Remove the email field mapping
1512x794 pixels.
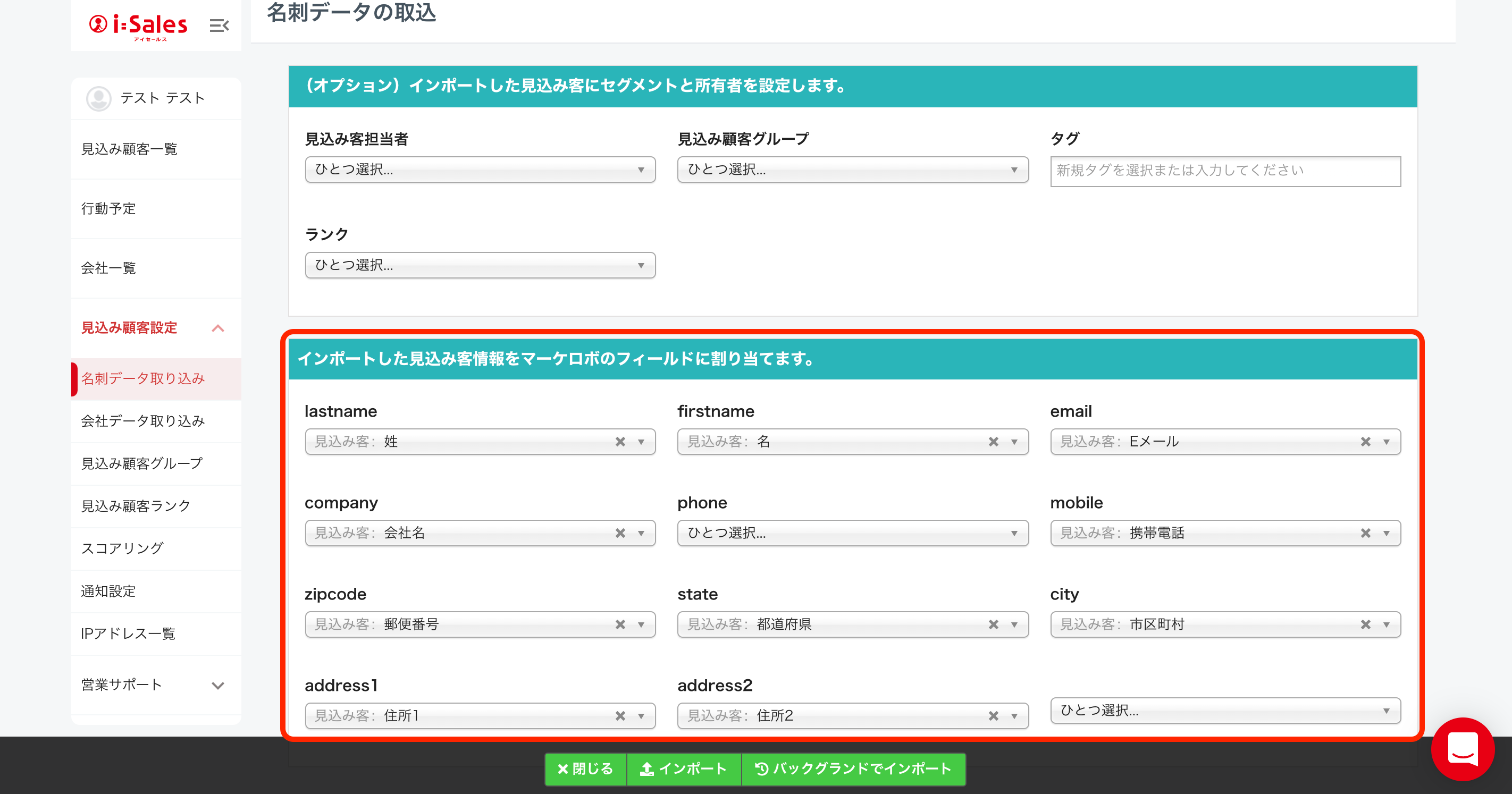[1365, 442]
